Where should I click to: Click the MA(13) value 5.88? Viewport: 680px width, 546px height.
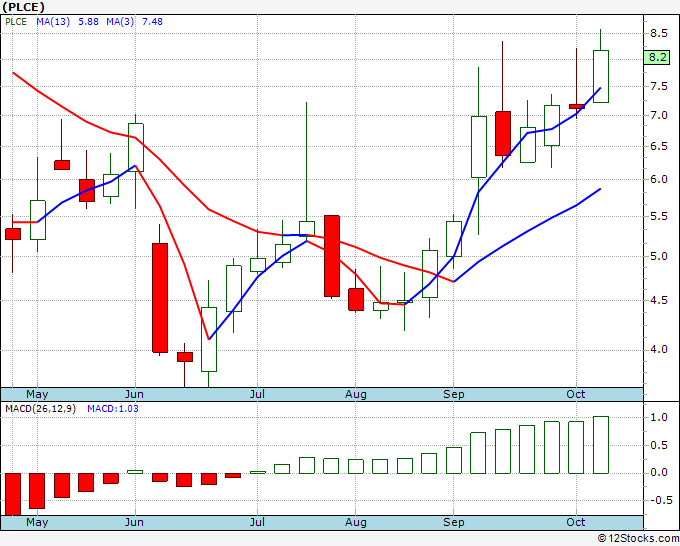point(88,22)
